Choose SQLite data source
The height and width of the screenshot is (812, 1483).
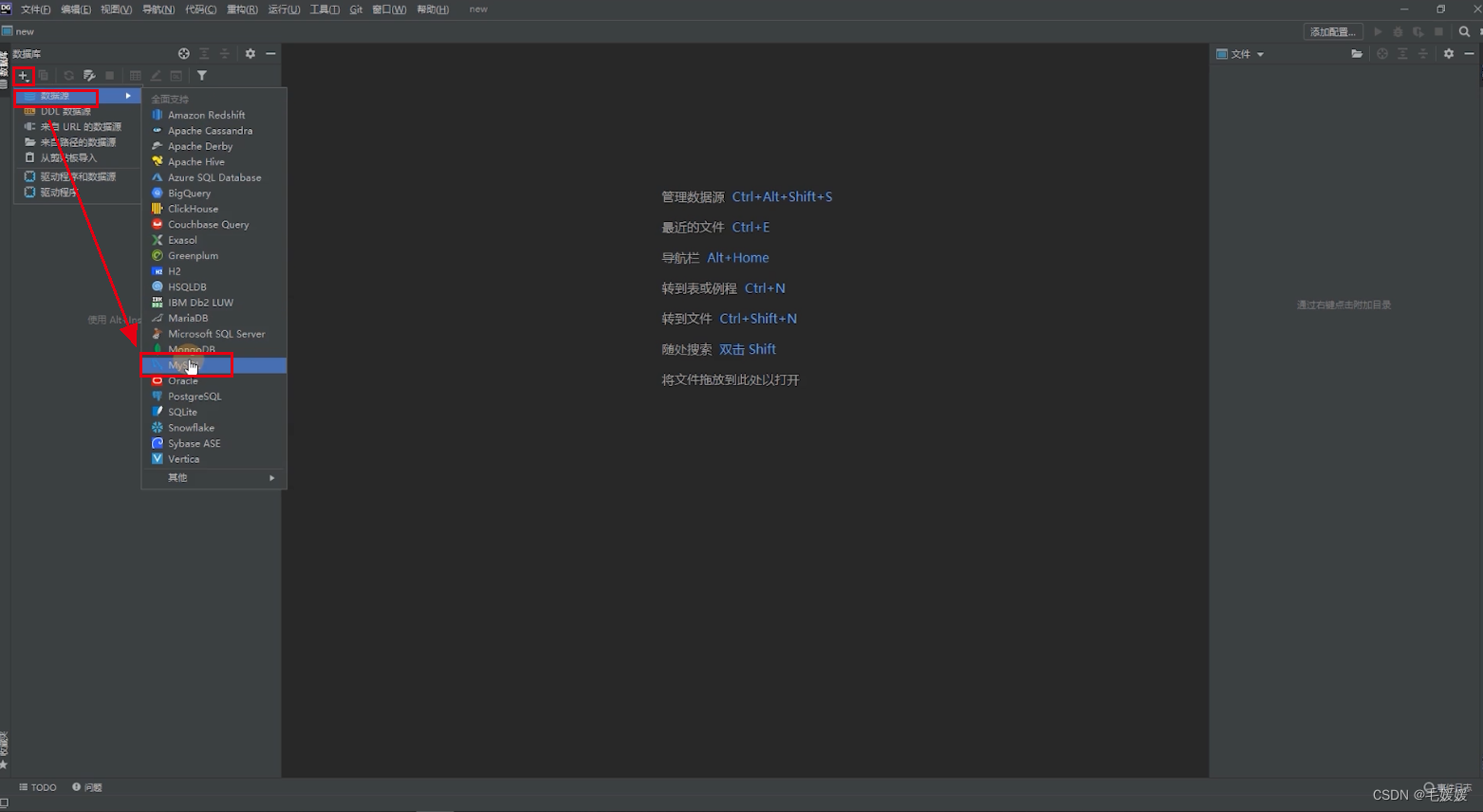pyautogui.click(x=214, y=413)
